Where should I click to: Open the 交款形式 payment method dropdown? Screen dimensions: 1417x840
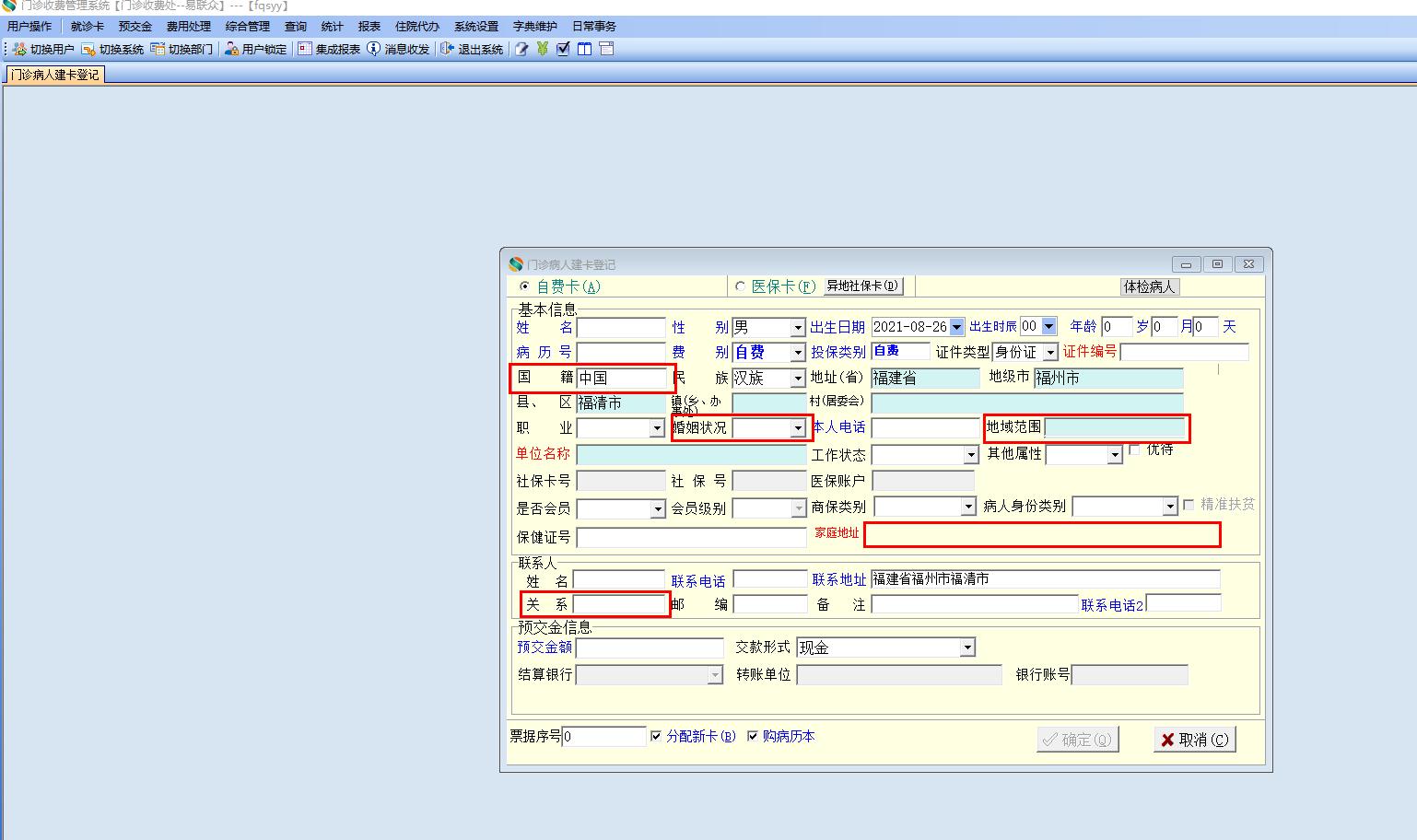point(966,647)
